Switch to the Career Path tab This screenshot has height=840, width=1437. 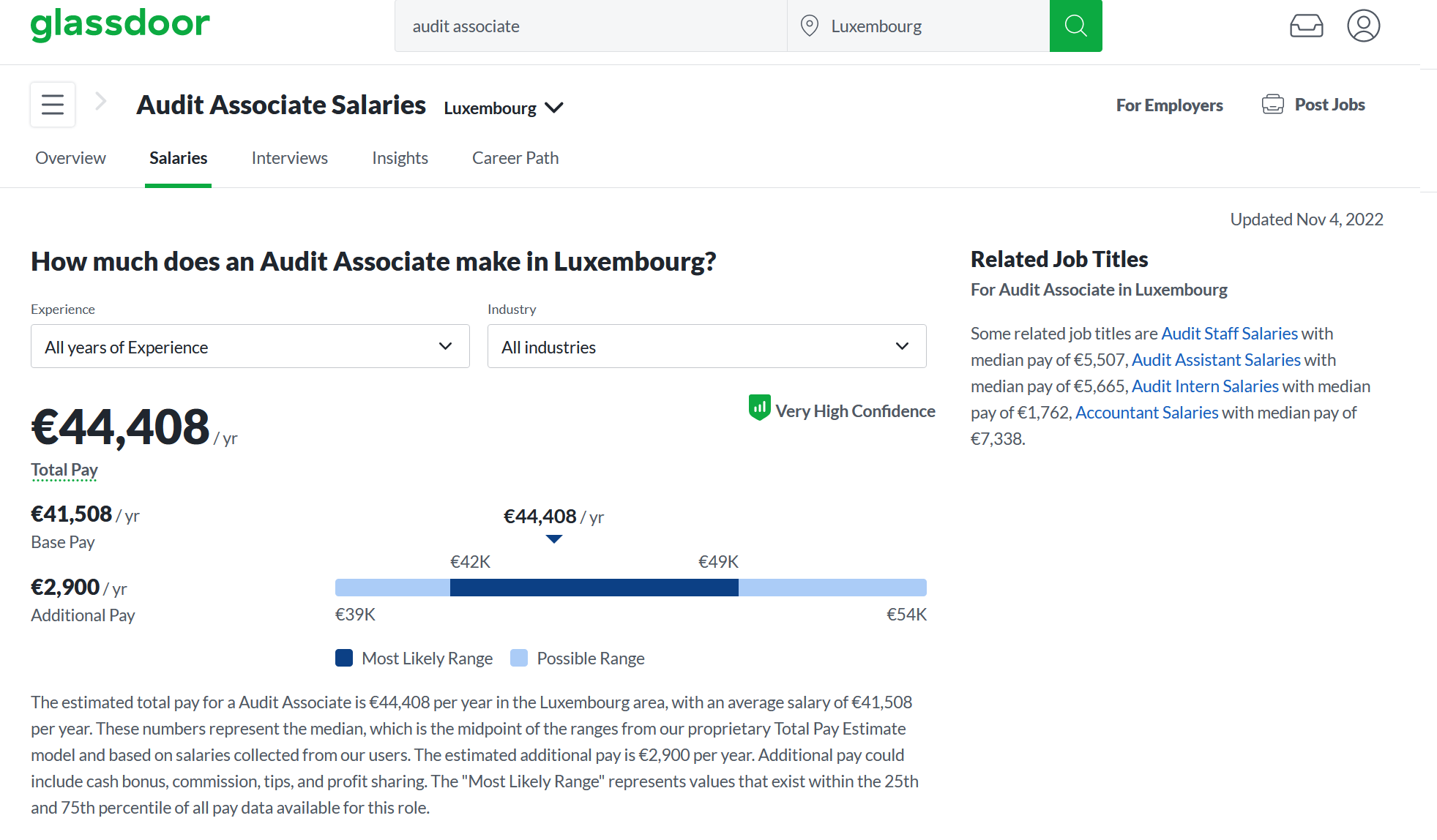click(515, 158)
